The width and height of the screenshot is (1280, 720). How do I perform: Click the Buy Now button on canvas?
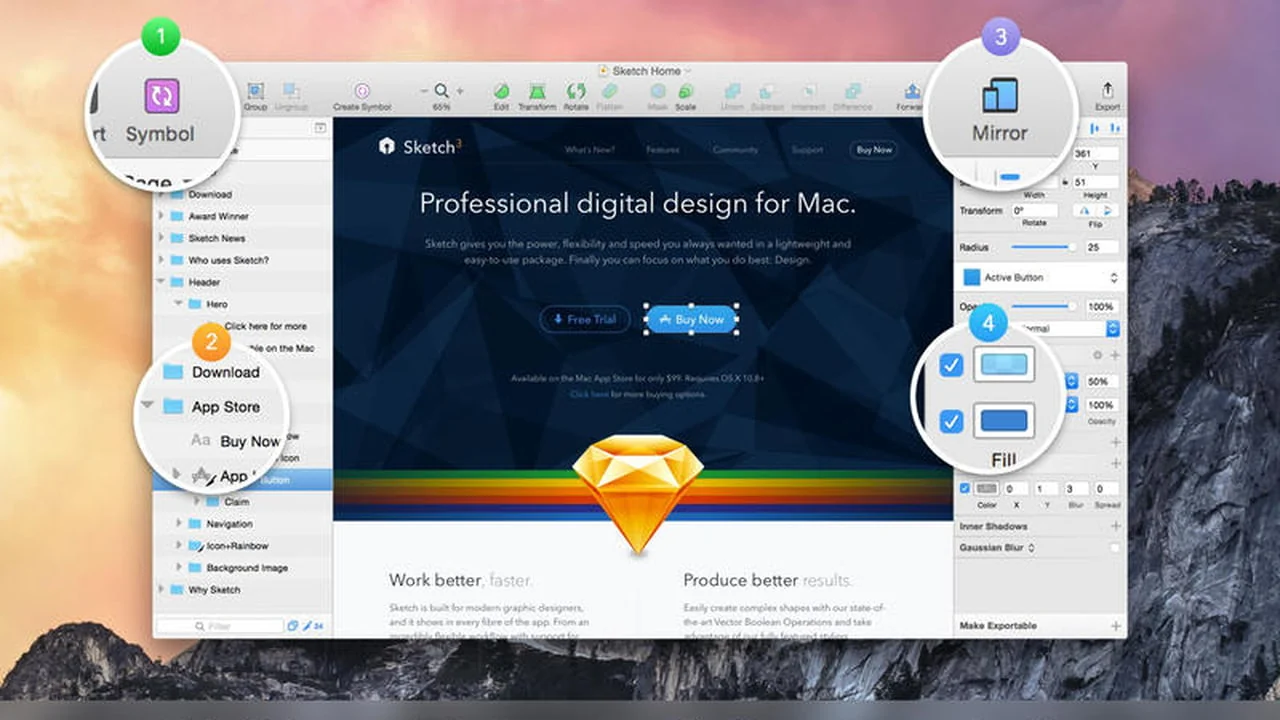pos(692,320)
